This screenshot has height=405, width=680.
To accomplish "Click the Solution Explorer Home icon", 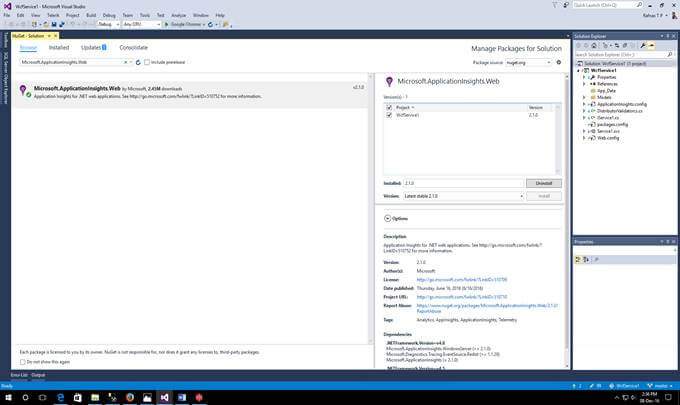I will point(594,46).
